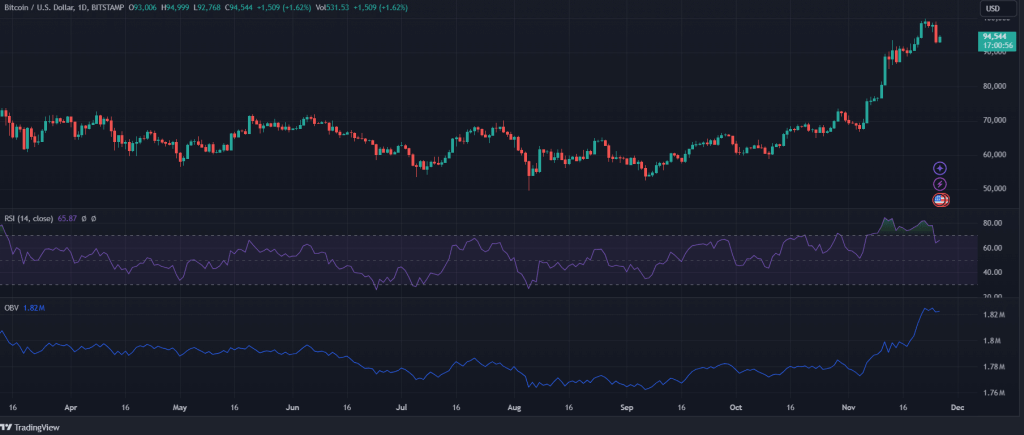The height and width of the screenshot is (435, 1024).
Task: Click the purple lightning bolt event icon
Action: click(x=940, y=184)
